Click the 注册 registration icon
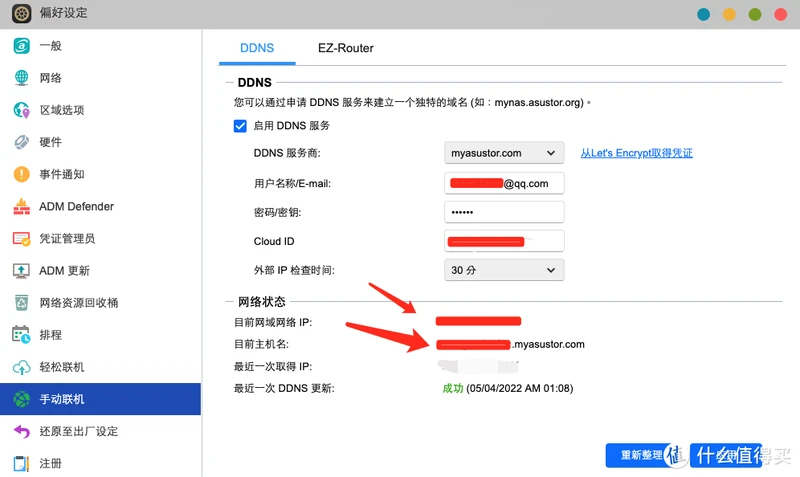Screen dimensions: 800x477 [x=21, y=463]
